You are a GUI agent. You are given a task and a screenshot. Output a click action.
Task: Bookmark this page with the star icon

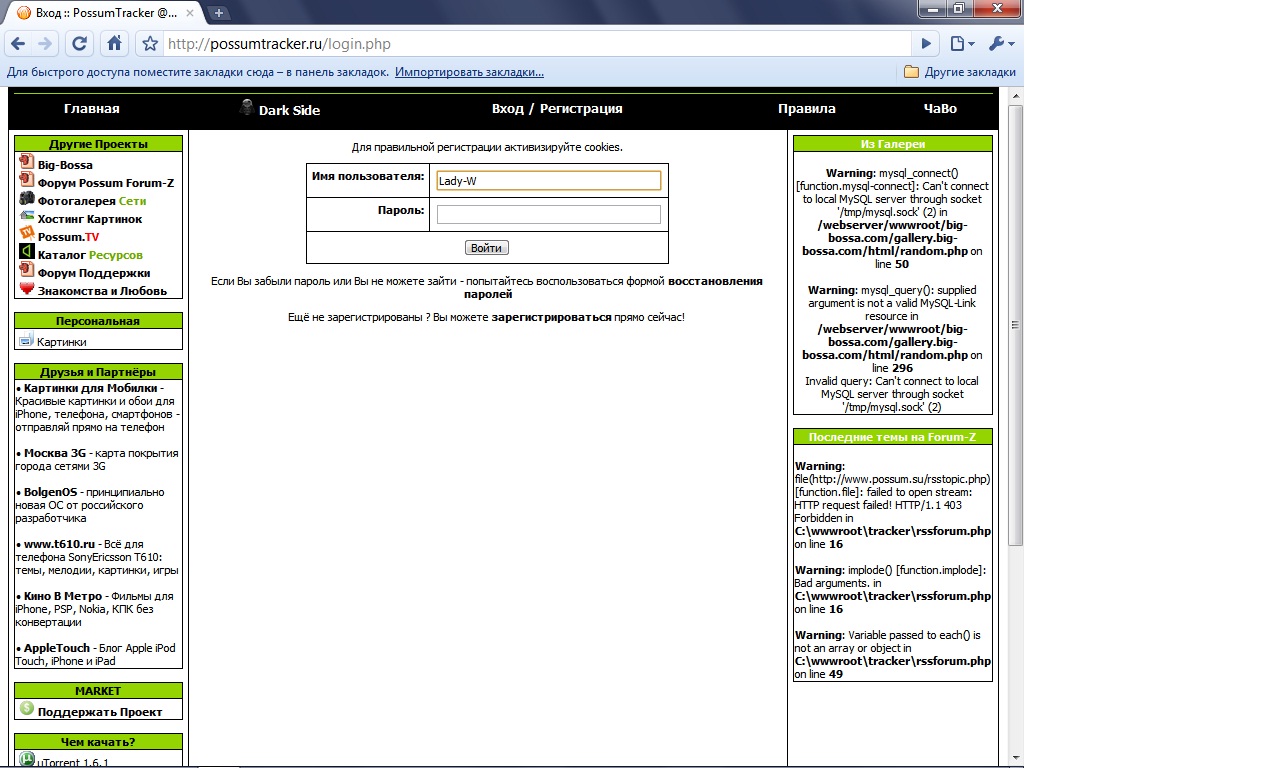150,44
